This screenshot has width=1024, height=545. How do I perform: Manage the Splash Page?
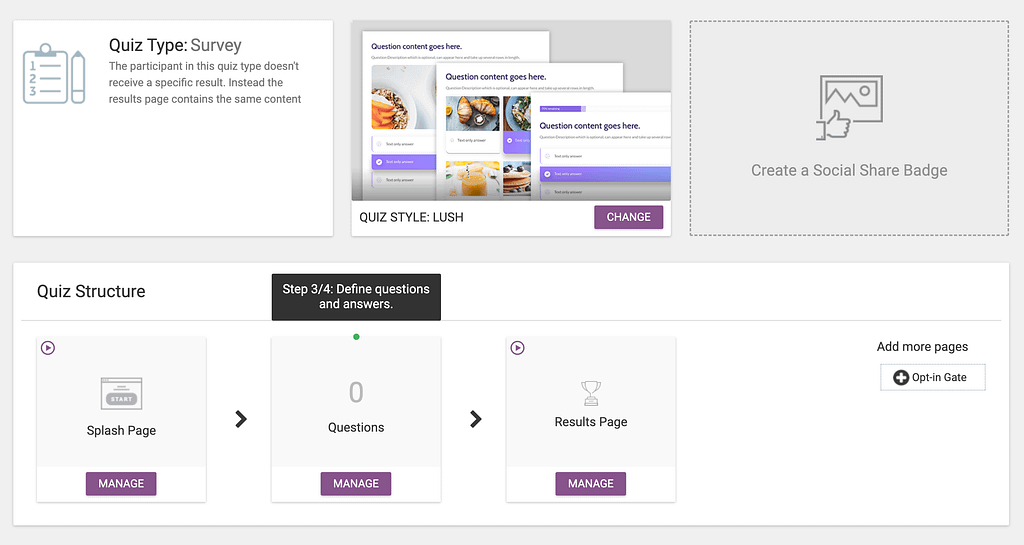pyautogui.click(x=121, y=484)
